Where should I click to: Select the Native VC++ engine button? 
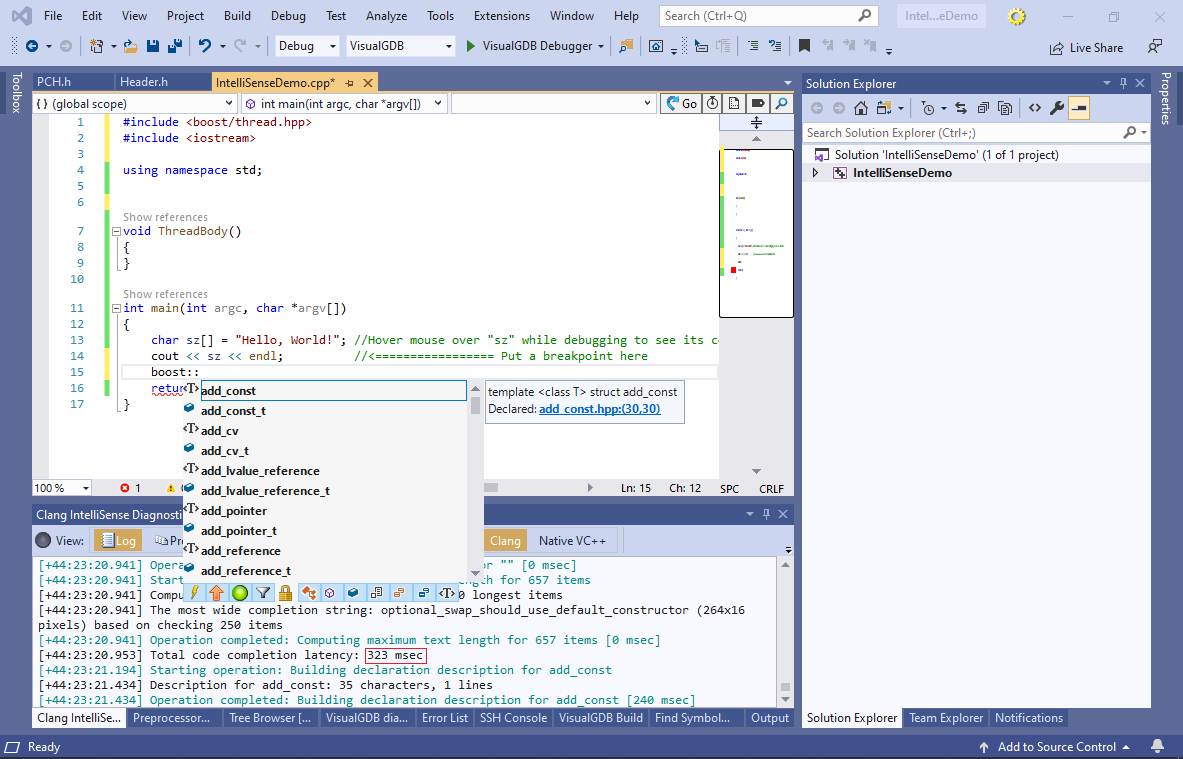[x=572, y=540]
